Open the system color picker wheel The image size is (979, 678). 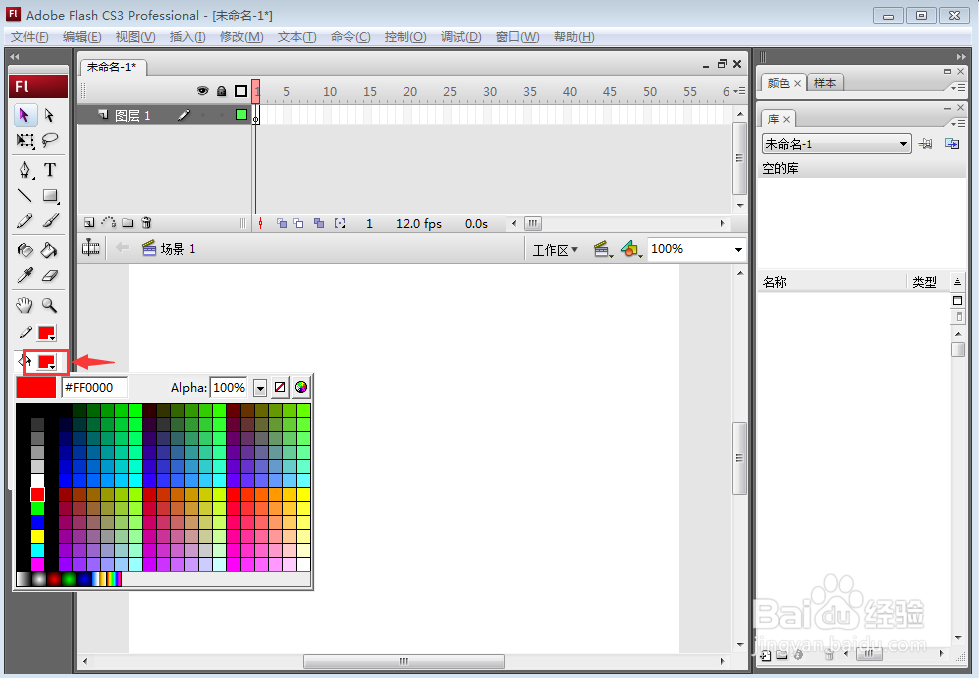[301, 387]
